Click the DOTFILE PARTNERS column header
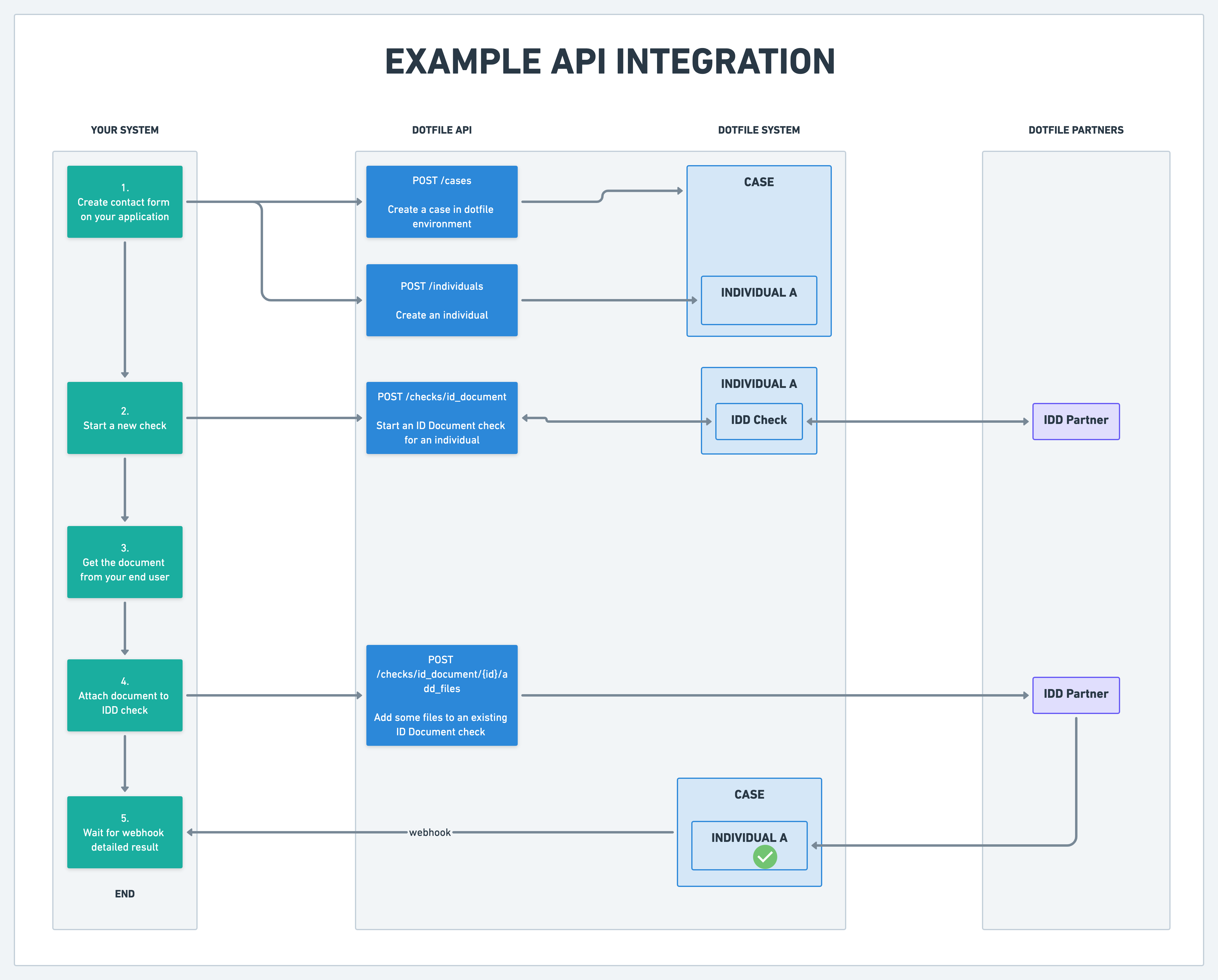1218x980 pixels. click(1075, 130)
